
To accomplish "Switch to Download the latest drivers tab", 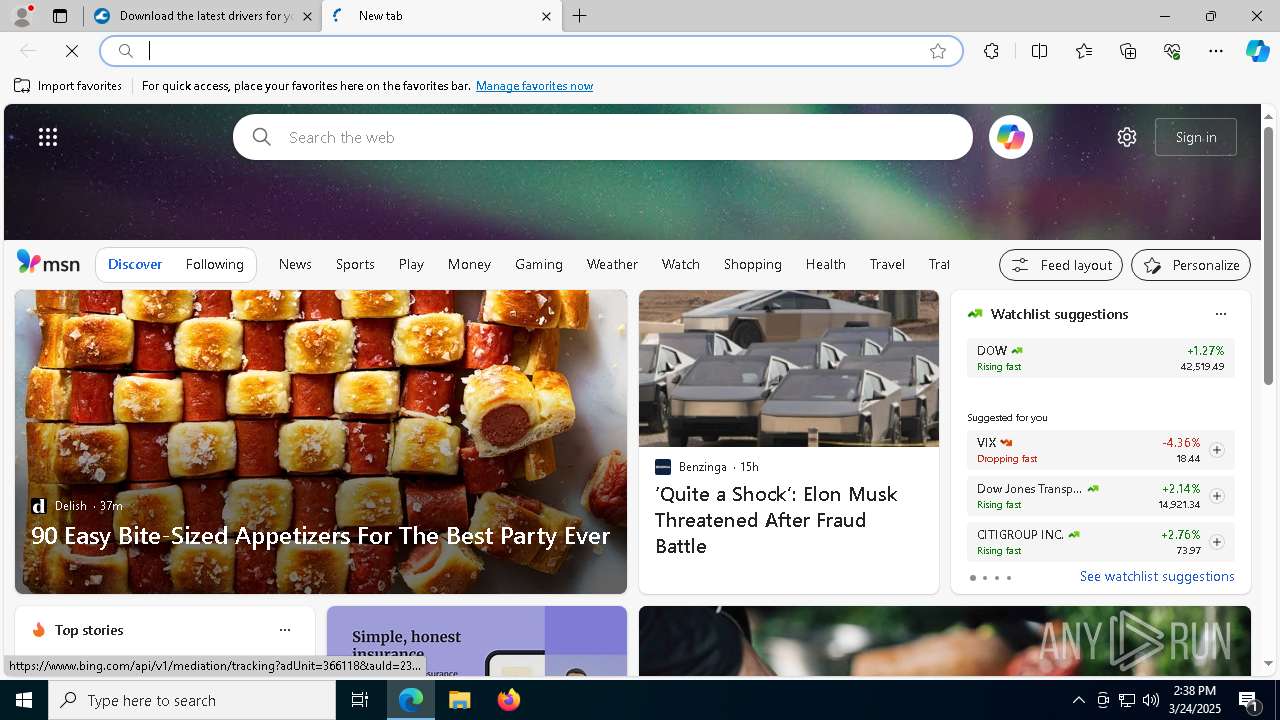I will tap(203, 16).
